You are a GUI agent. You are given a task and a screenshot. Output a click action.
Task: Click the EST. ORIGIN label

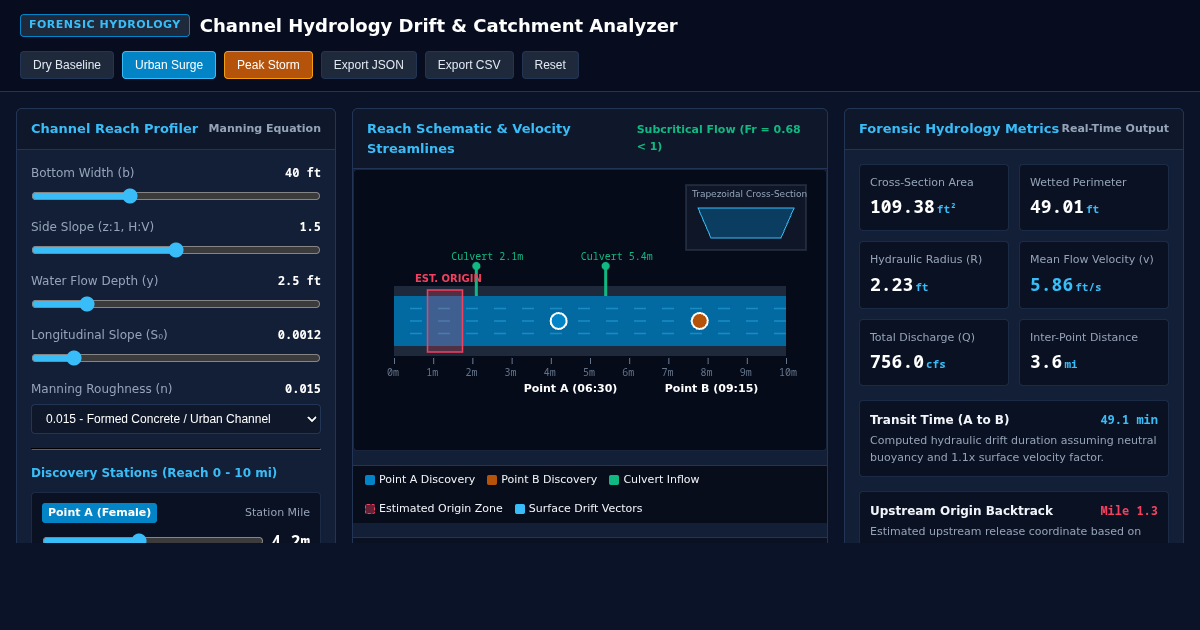(448, 279)
